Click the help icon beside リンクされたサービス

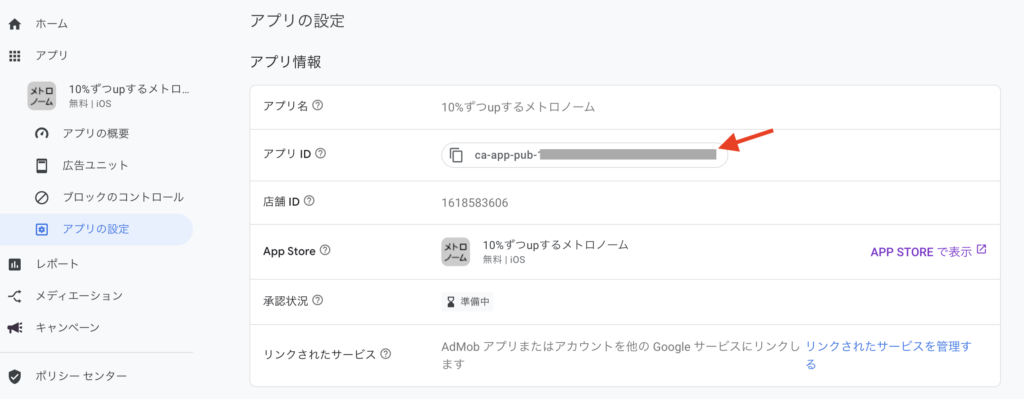pos(385,354)
